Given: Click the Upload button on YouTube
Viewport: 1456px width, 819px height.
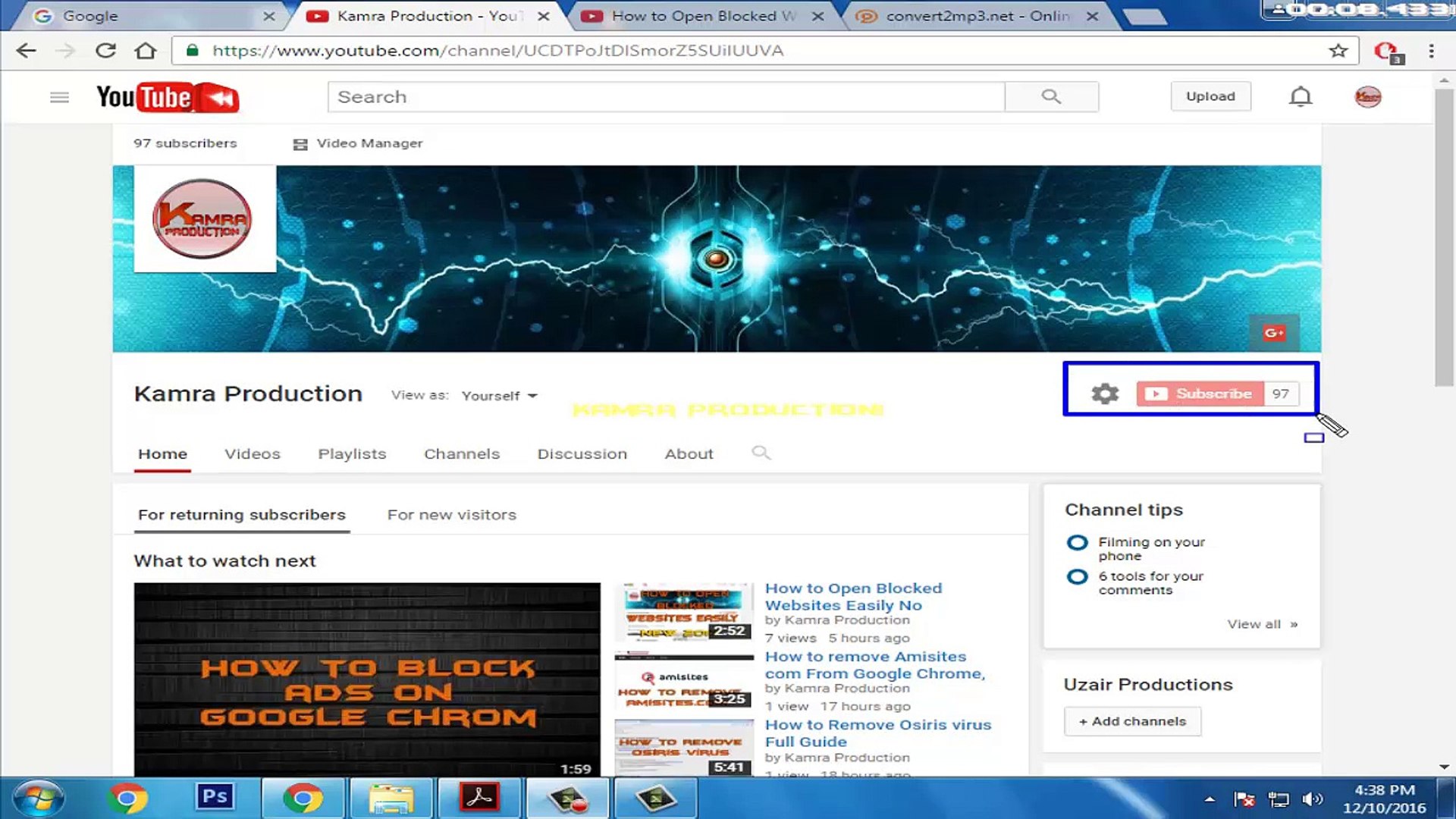Looking at the screenshot, I should coord(1210,96).
